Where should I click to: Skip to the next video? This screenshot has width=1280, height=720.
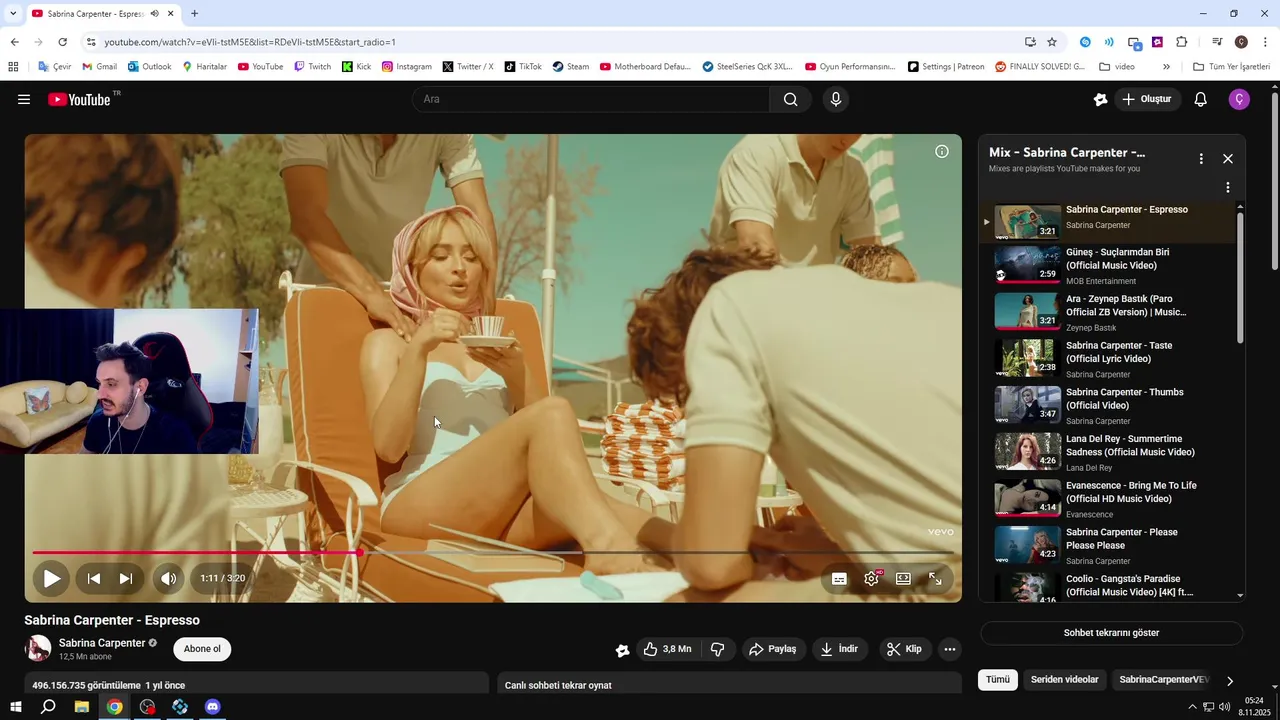point(126,578)
